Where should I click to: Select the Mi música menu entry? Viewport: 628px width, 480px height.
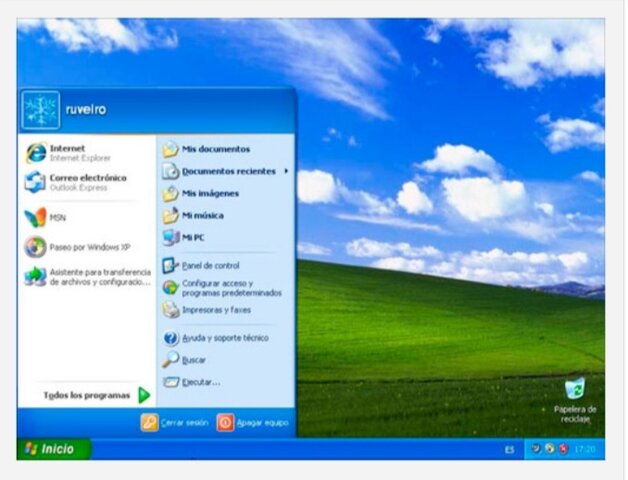(225, 216)
